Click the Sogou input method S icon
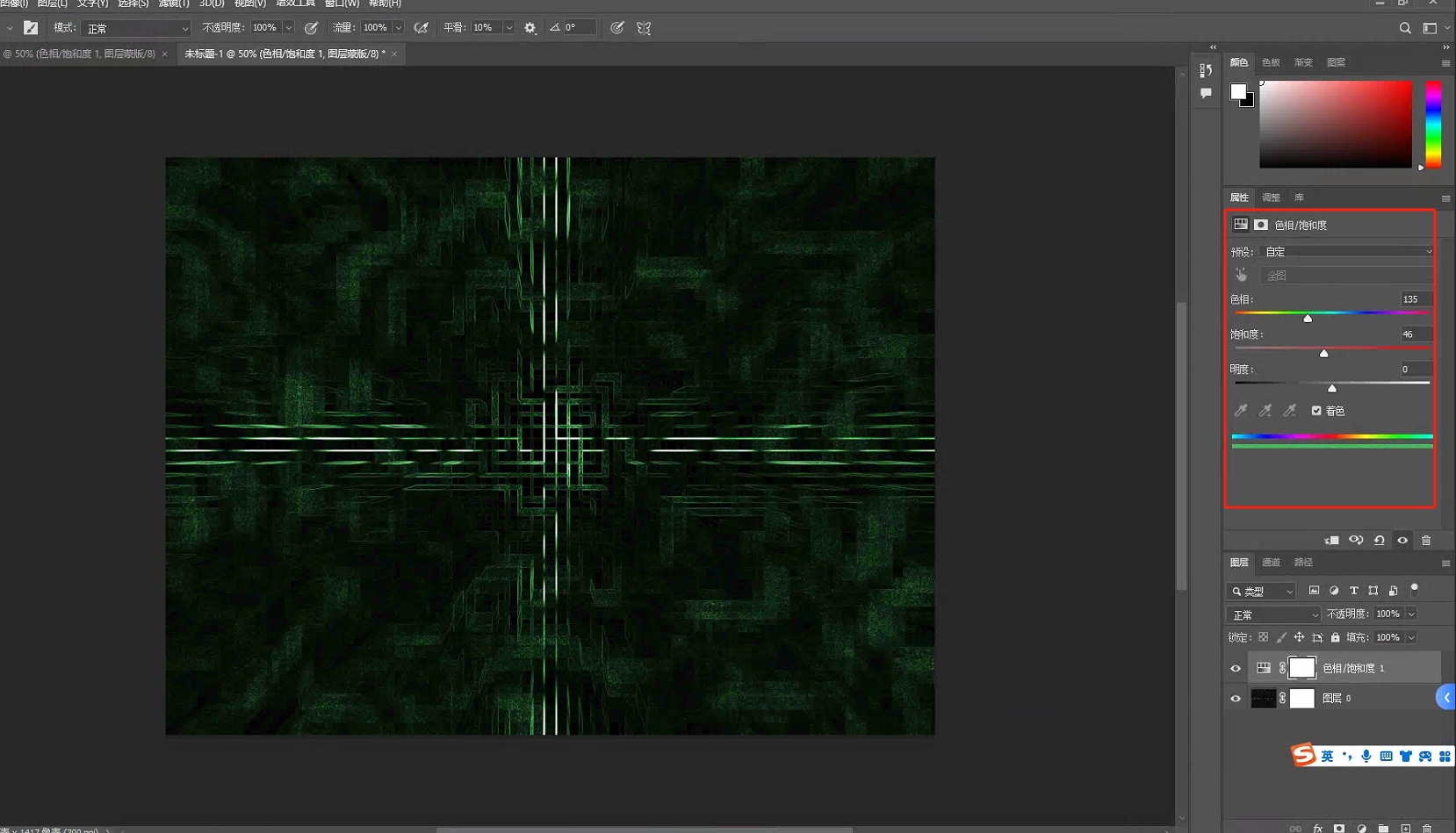 point(1304,755)
